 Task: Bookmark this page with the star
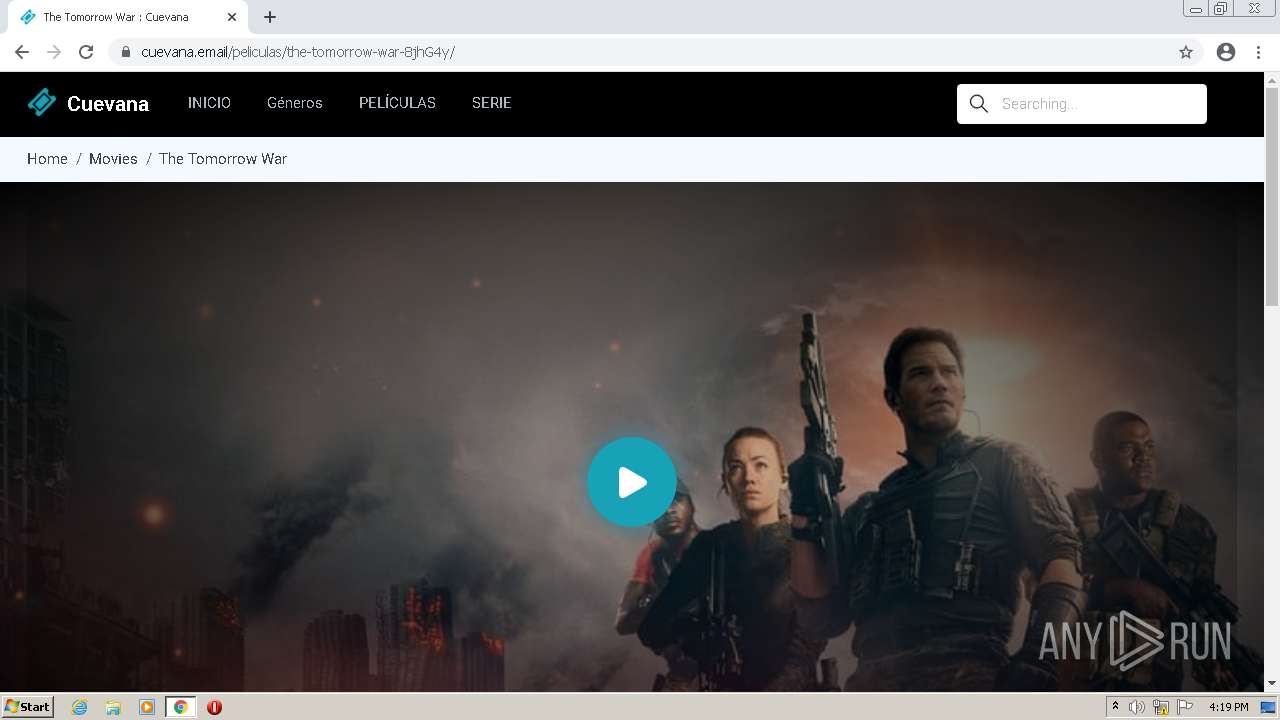(x=1186, y=52)
